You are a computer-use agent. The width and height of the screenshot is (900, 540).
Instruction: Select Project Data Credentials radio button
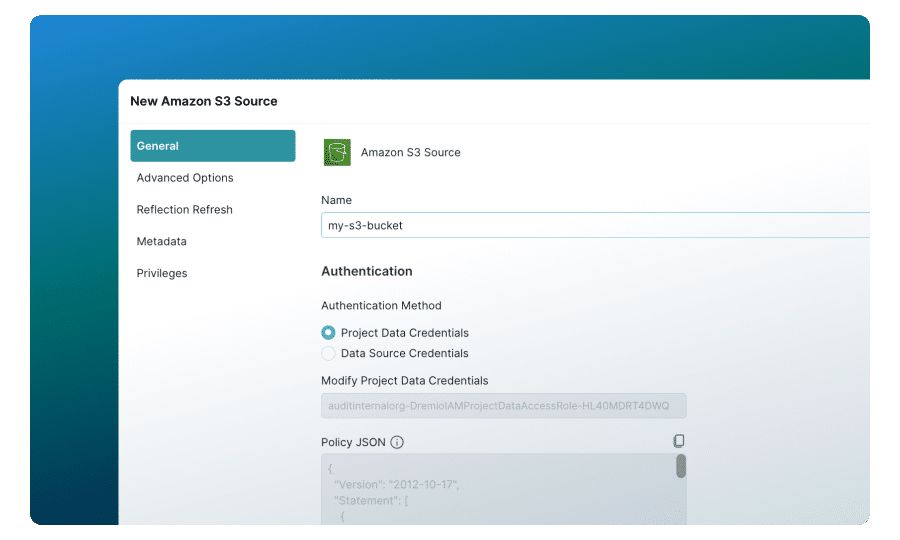click(328, 333)
